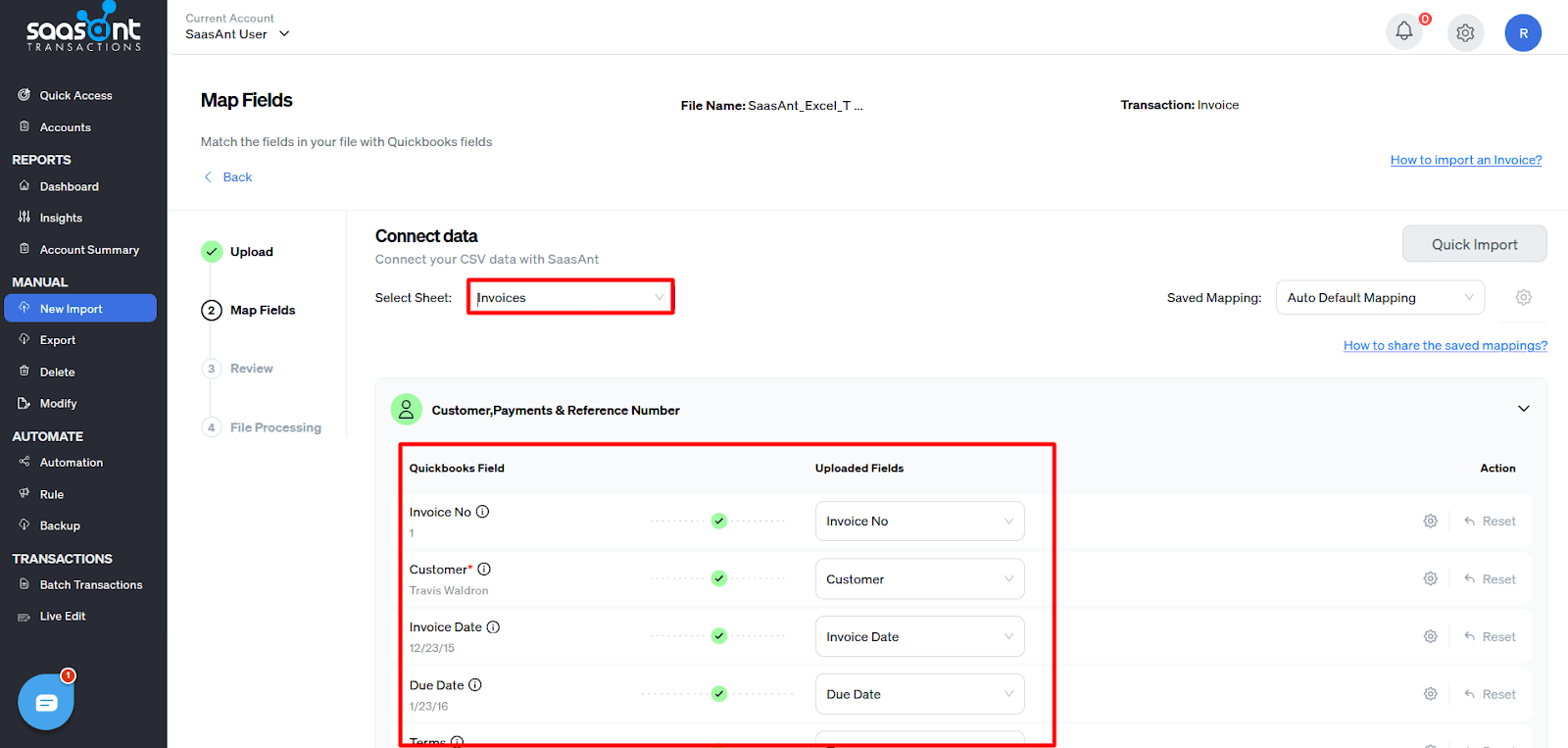Open the notifications bell icon
1568x748 pixels.
click(1403, 32)
